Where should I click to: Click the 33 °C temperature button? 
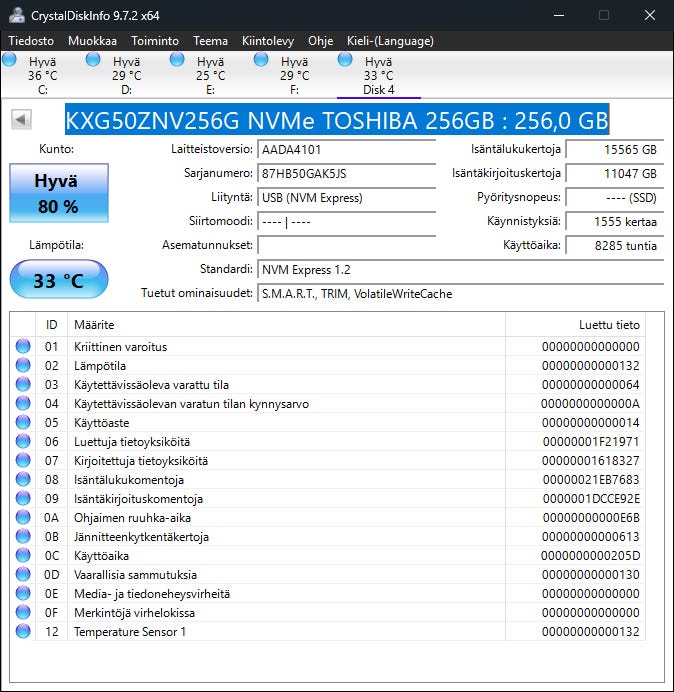point(58,281)
